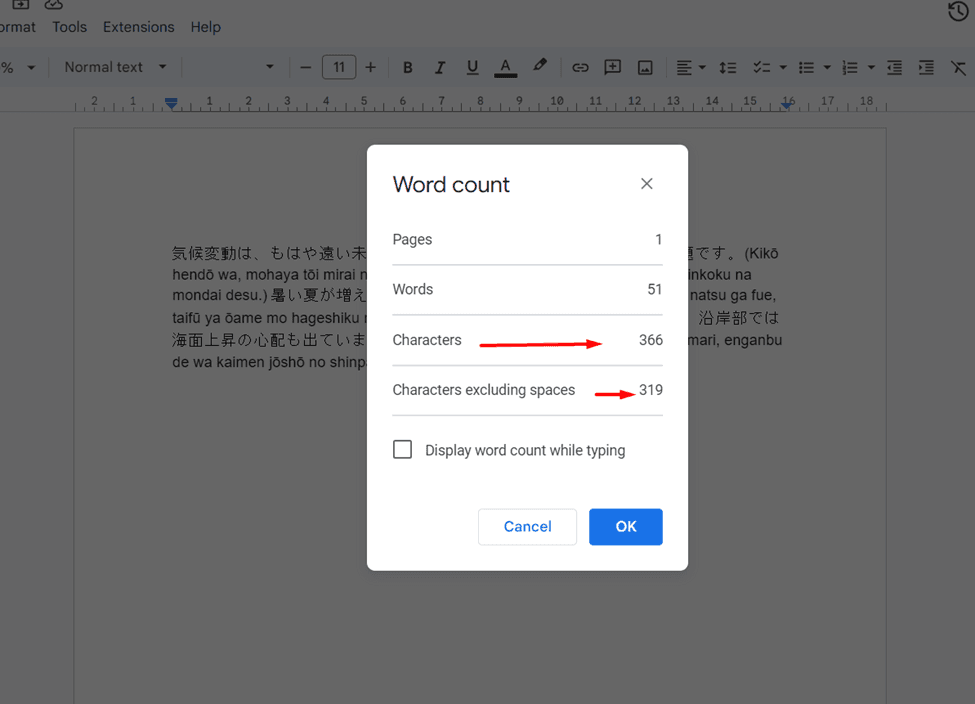The width and height of the screenshot is (975, 704).
Task: Click document text 'mari, enganbu'
Action: pos(735,340)
